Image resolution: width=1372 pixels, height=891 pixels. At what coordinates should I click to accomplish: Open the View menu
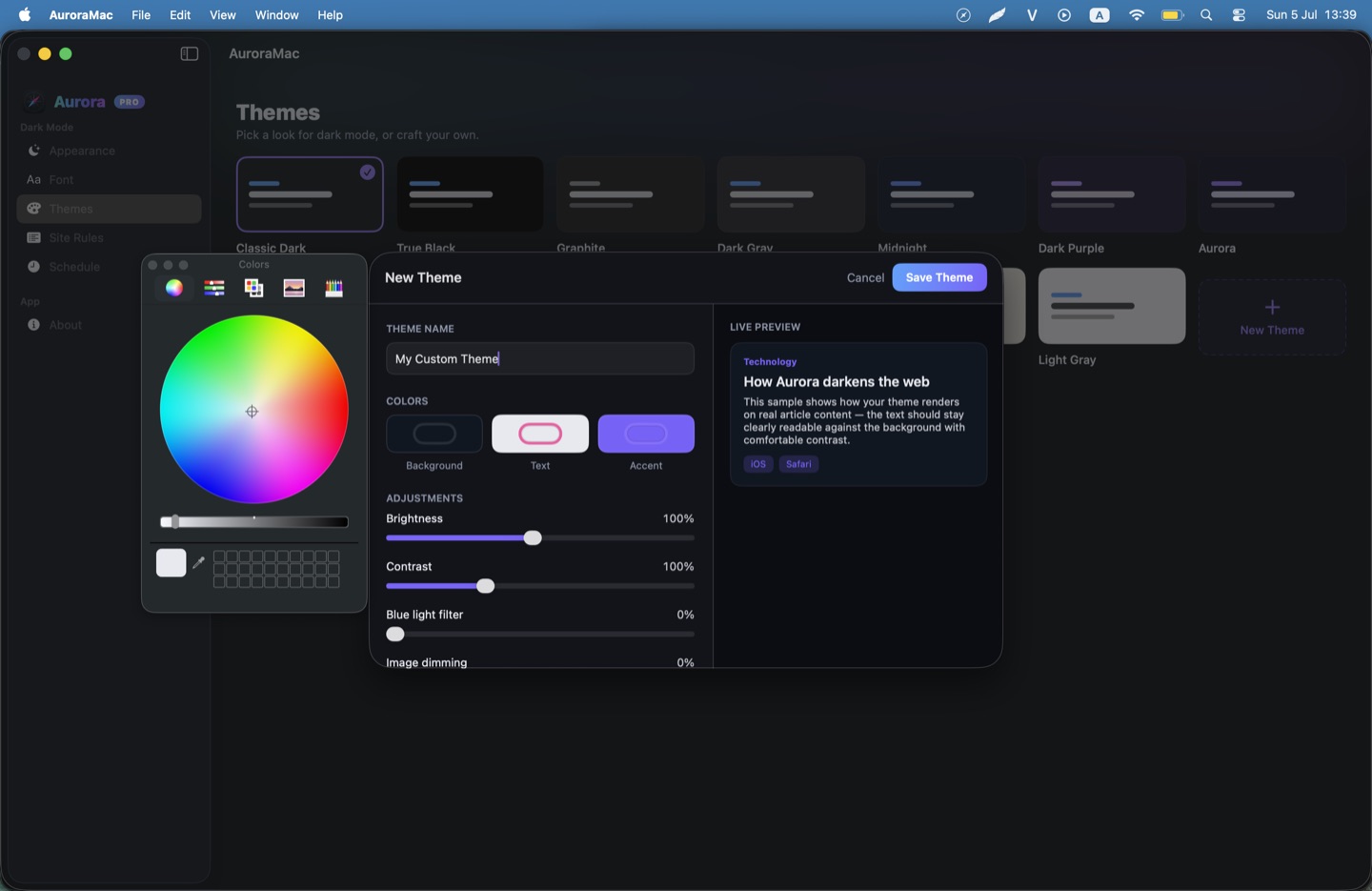point(223,15)
